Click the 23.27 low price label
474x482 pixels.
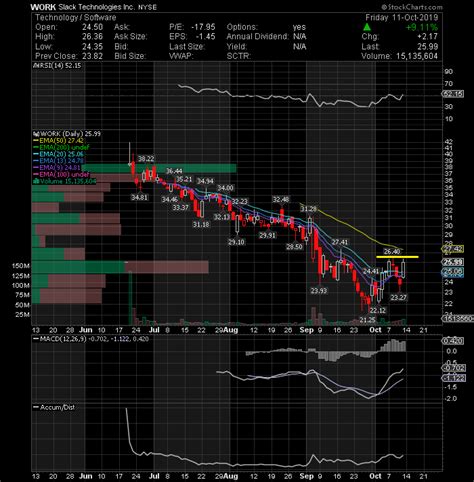(x=399, y=297)
